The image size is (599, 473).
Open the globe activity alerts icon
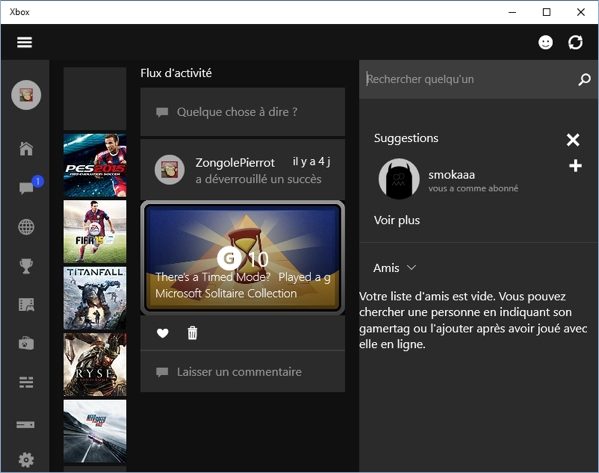click(x=26, y=227)
